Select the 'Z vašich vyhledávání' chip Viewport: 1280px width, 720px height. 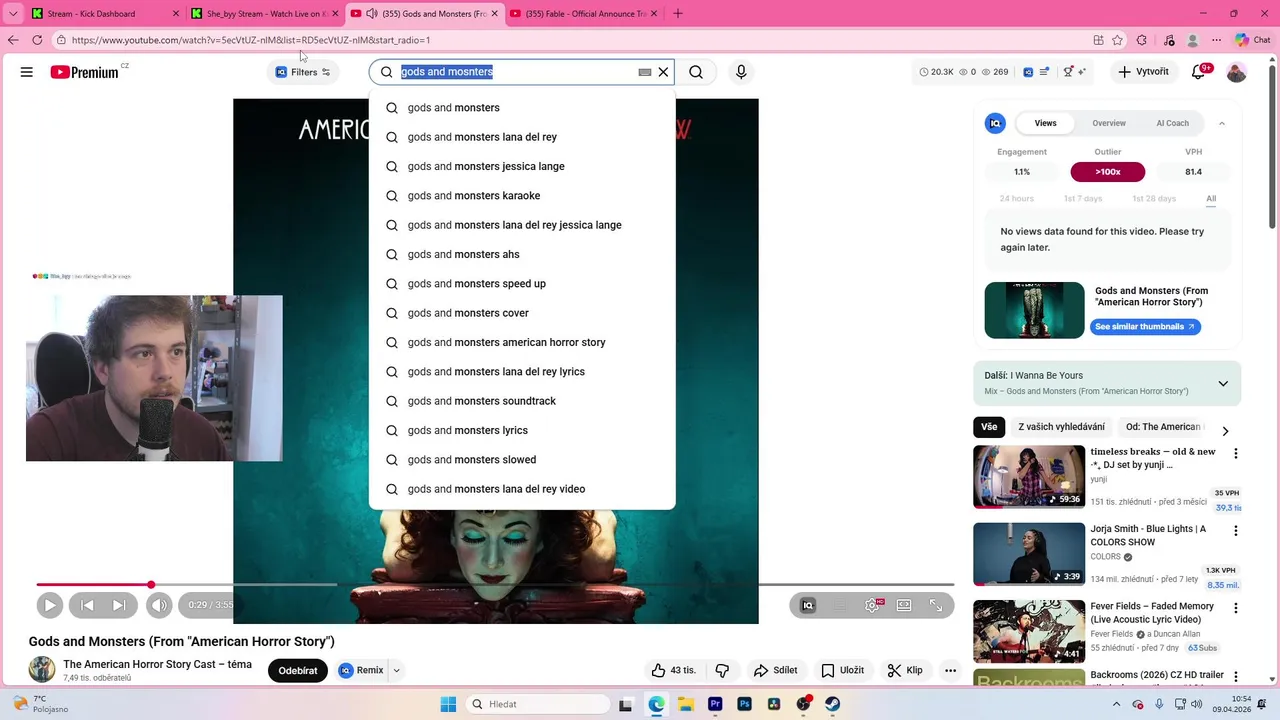1061,427
